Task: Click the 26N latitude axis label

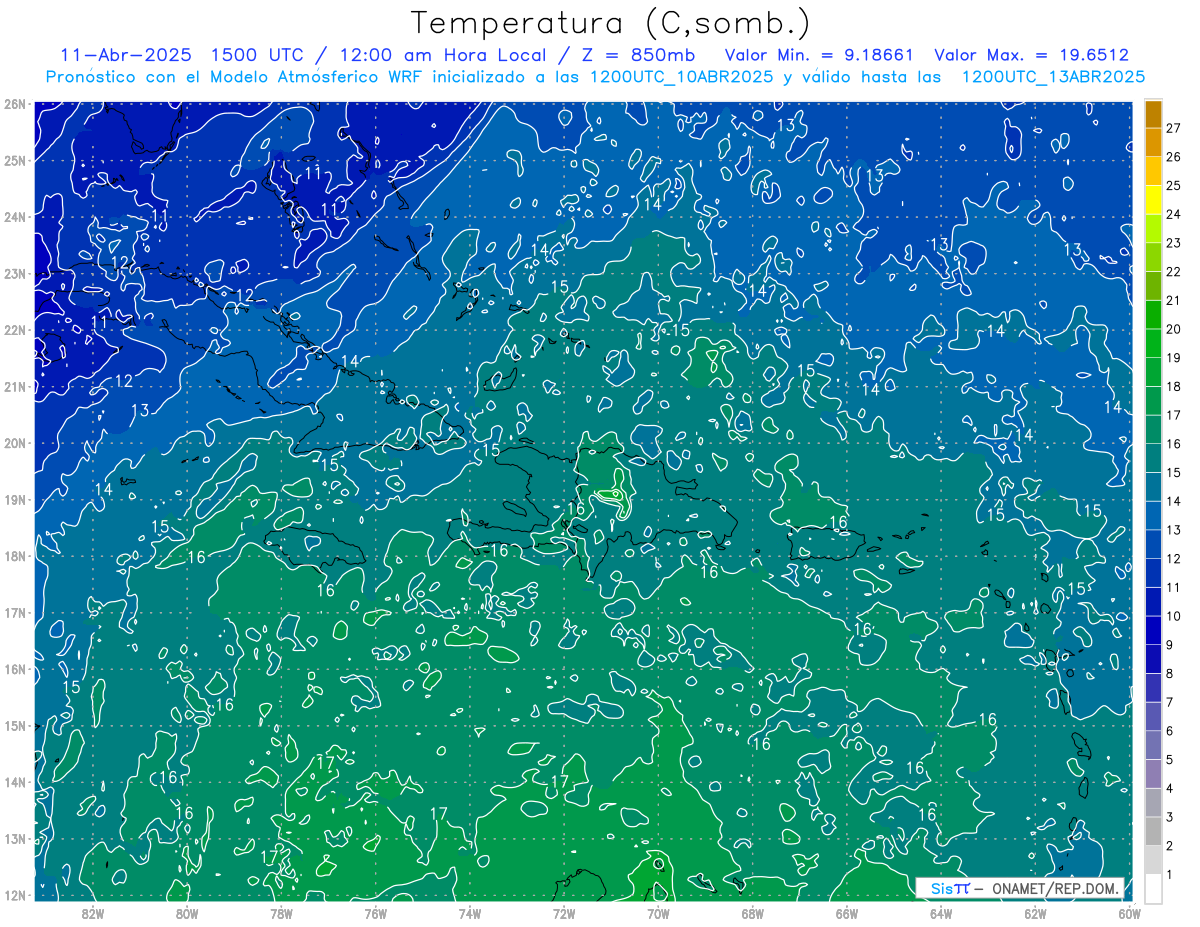Action: point(14,104)
